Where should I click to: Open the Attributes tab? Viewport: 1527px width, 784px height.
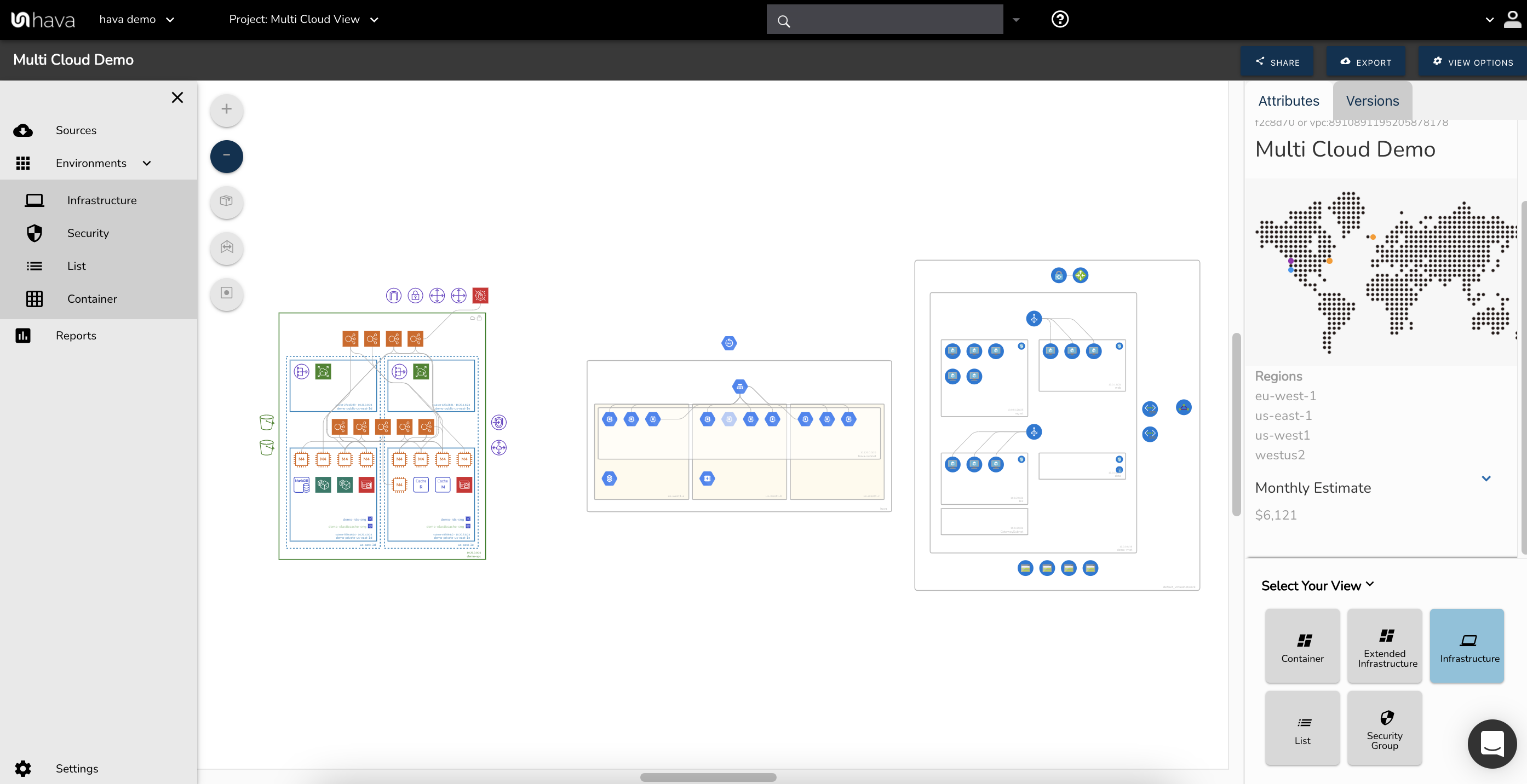click(1289, 101)
